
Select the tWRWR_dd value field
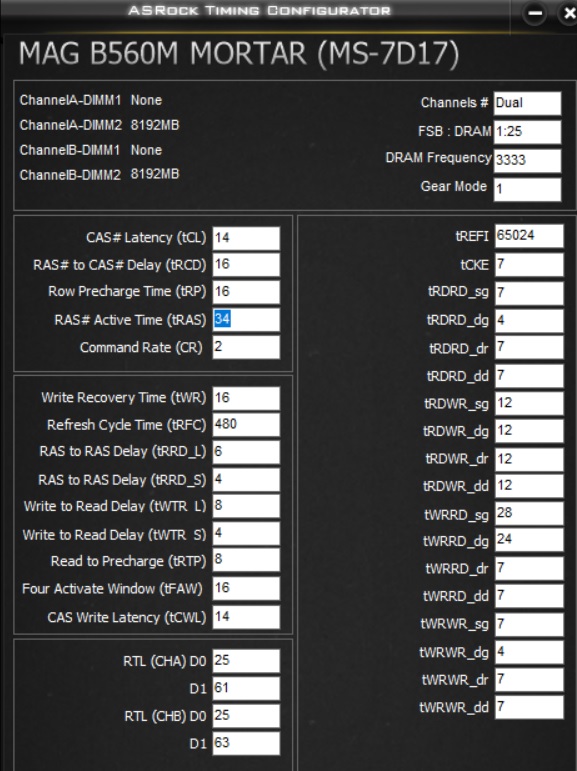[x=529, y=708]
